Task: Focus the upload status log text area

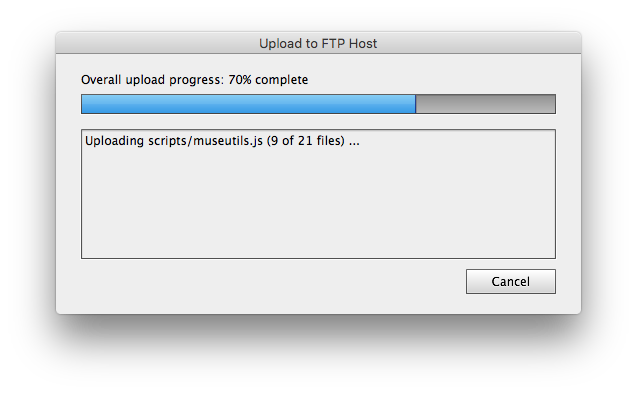Action: pos(318,194)
